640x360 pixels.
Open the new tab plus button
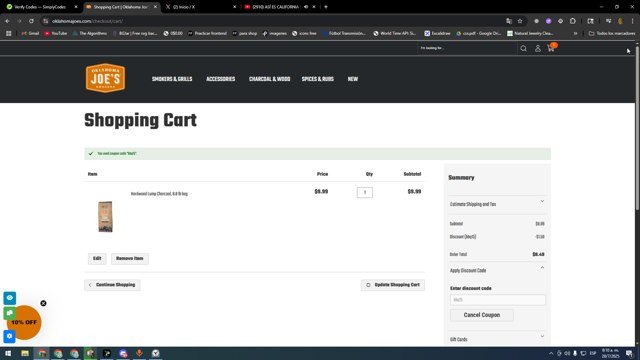point(326,7)
